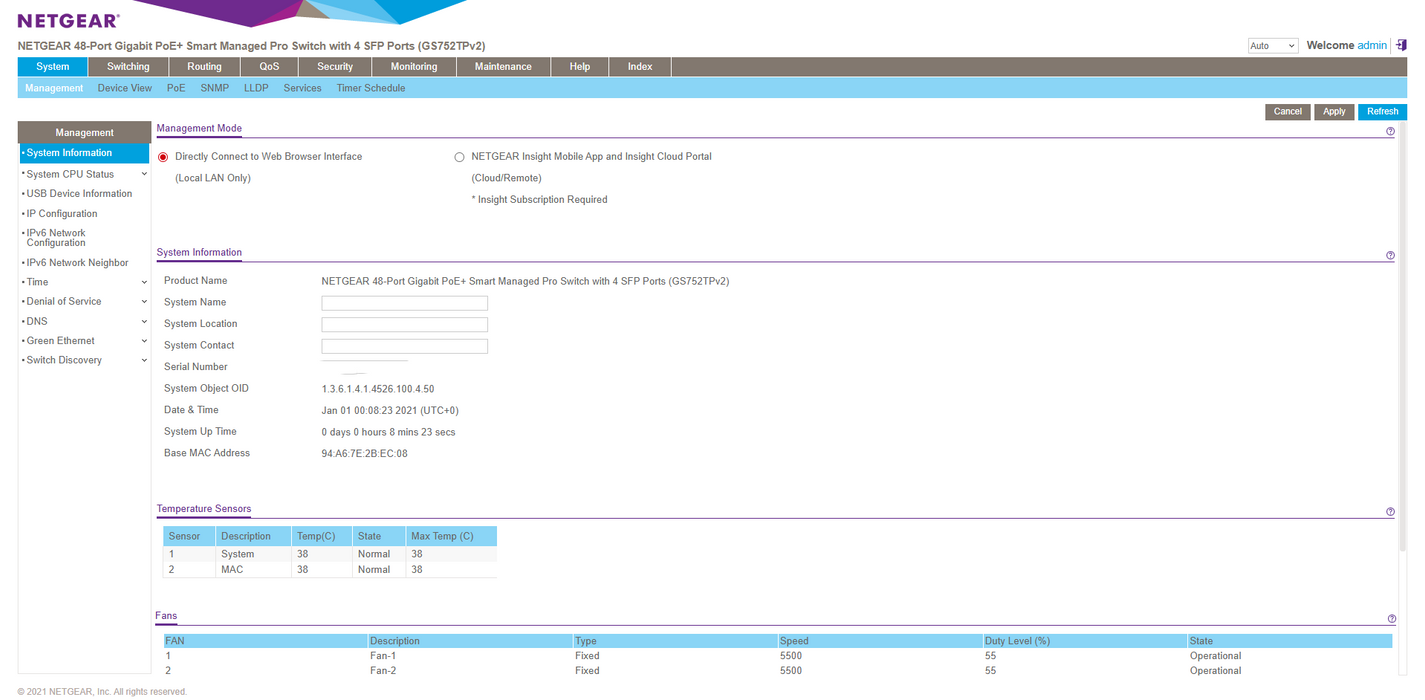Click the logout door icon
The image size is (1425, 700).
coord(1401,46)
